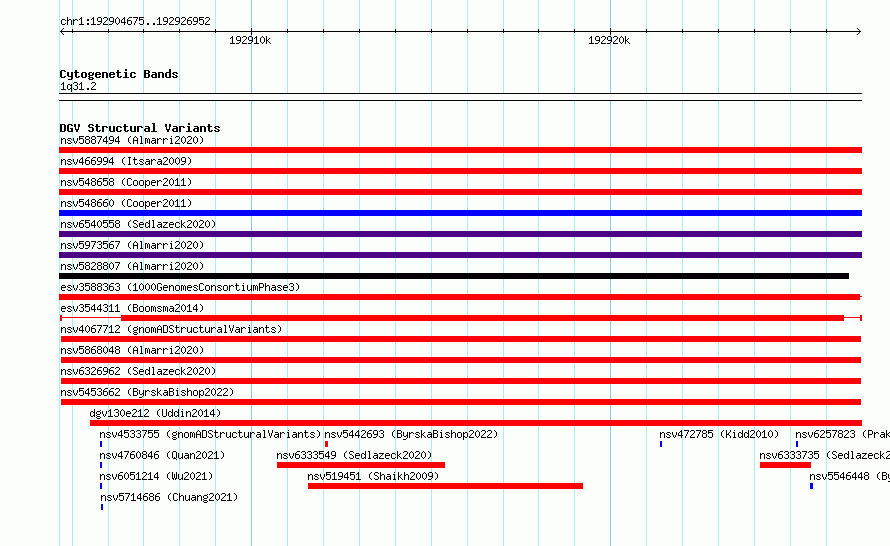The width and height of the screenshot is (890, 546).
Task: Click blue mark under nsv5546448
Action: 811,486
